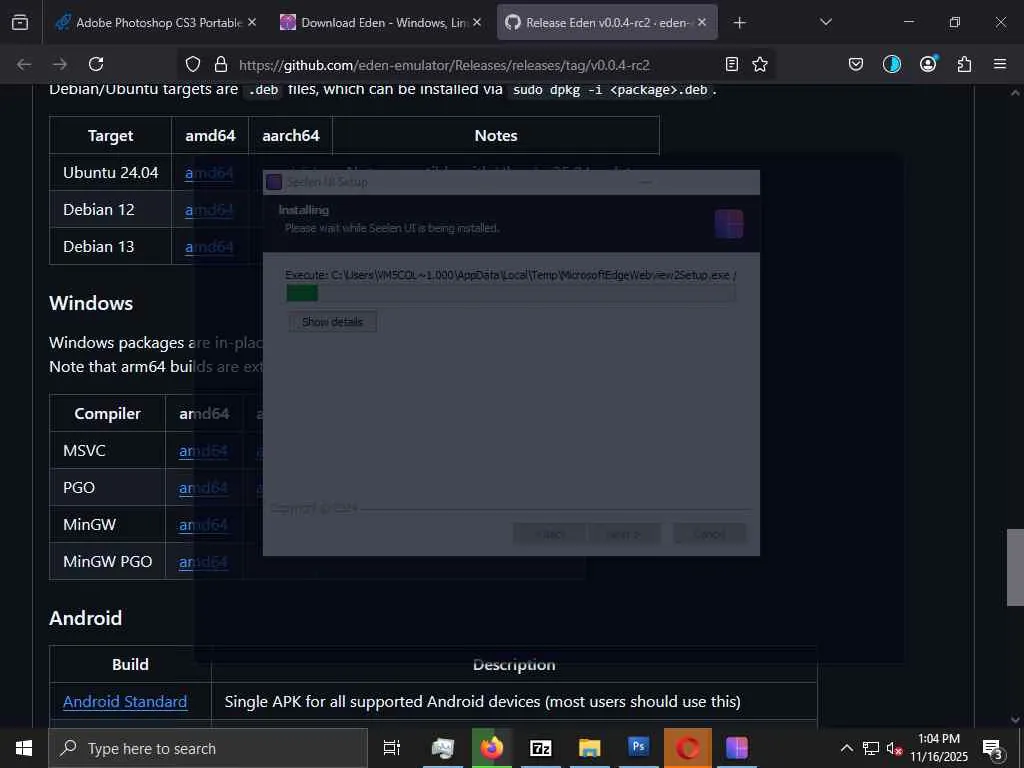The image size is (1024, 768).
Task: Open the Android Standard APK link
Action: [125, 701]
